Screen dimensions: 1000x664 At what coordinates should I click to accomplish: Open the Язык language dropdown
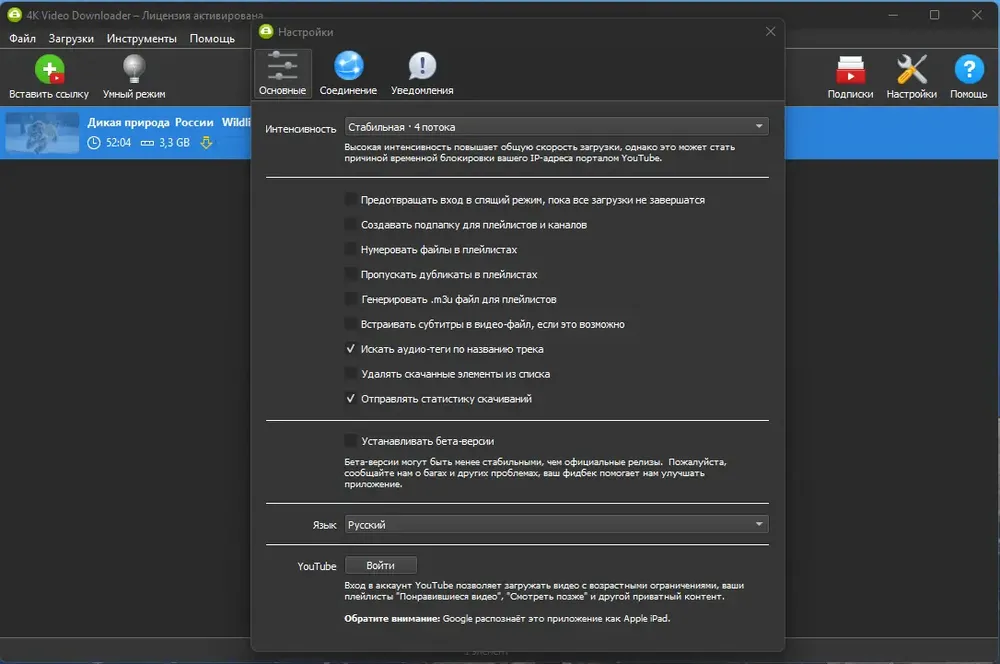[x=556, y=524]
